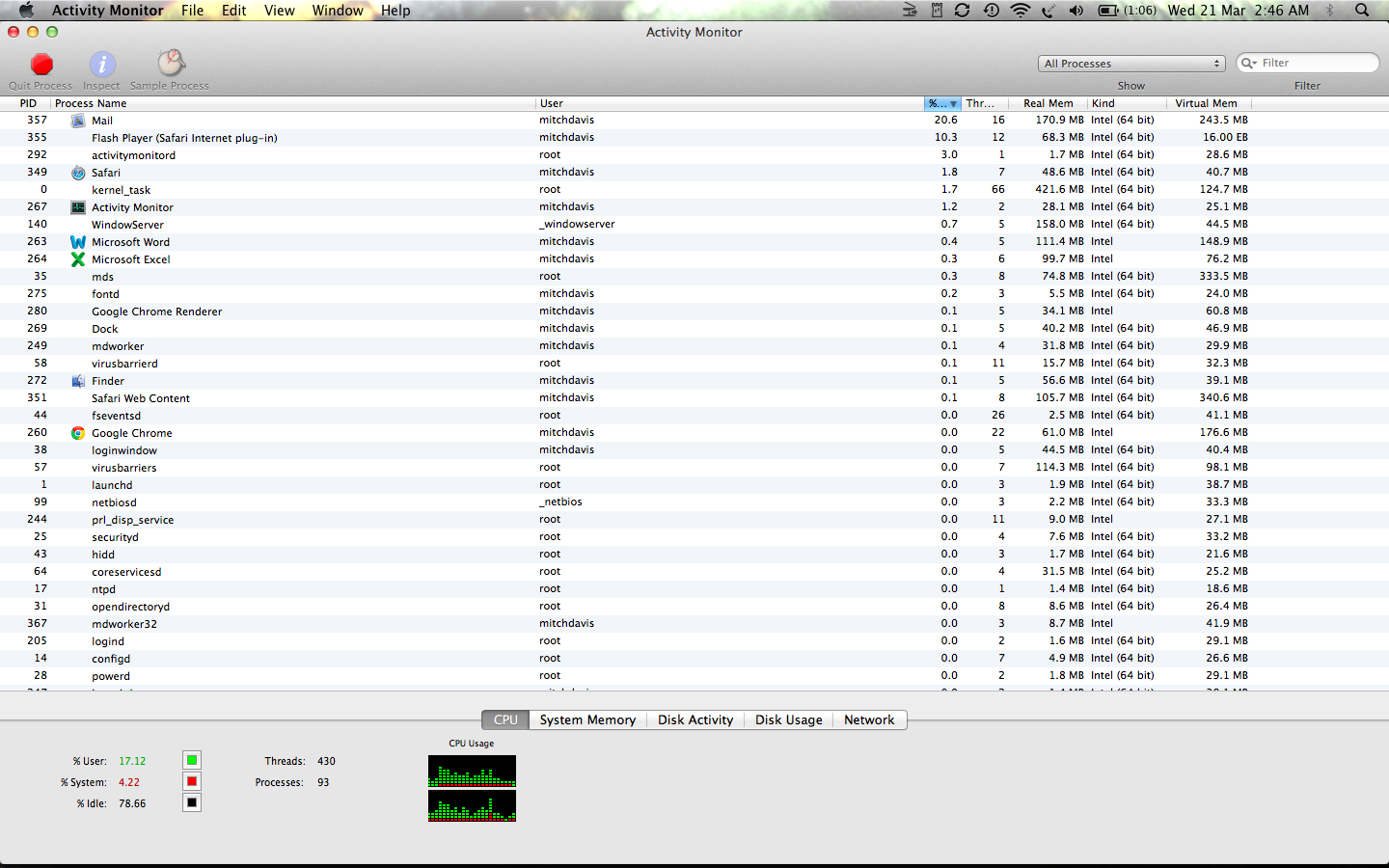The image size is (1389, 868).
Task: Click the Google Chrome icon
Action: [78, 433]
